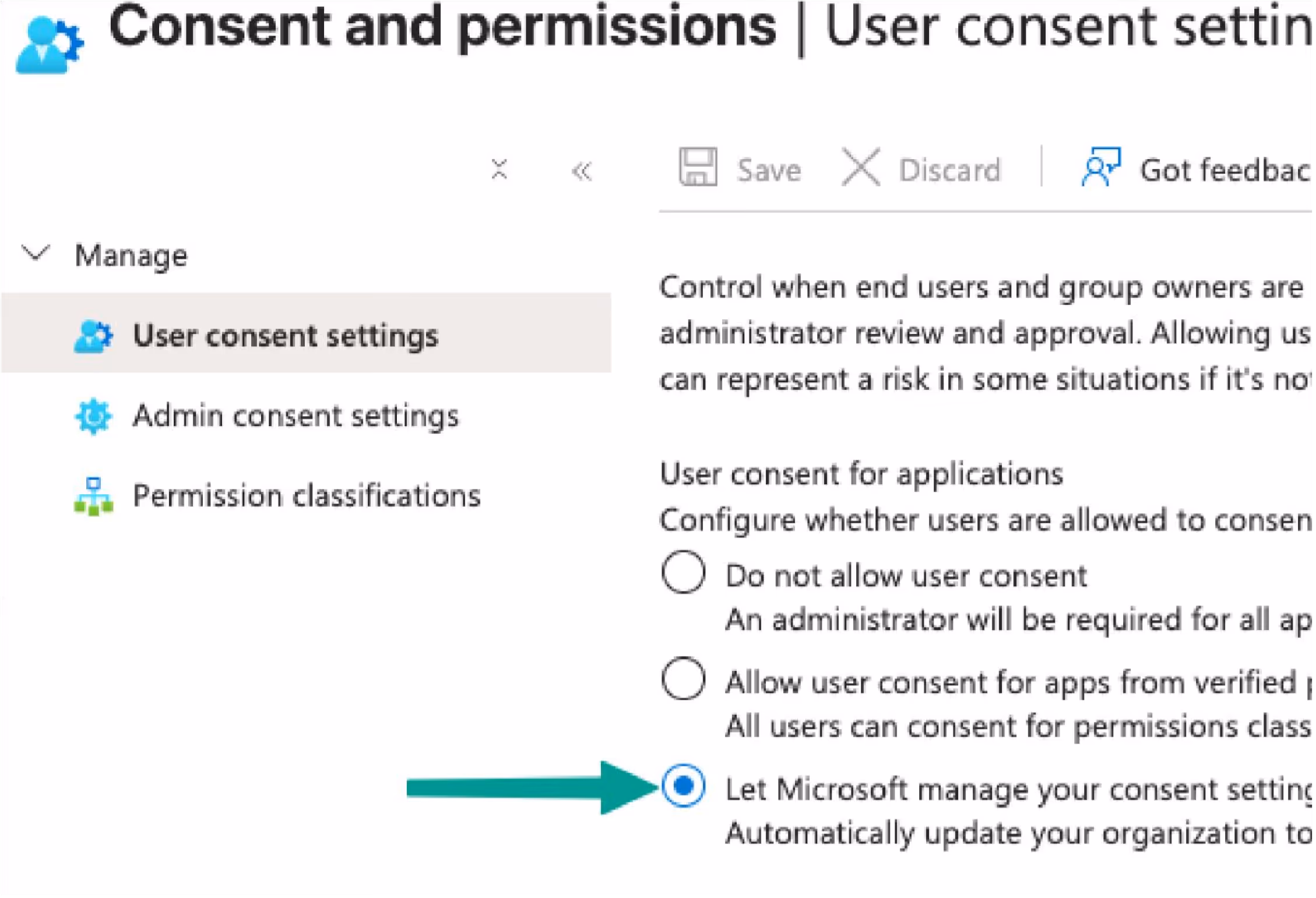Choose Let Microsoft manage your consent settings
The image size is (1316, 898).
(683, 786)
